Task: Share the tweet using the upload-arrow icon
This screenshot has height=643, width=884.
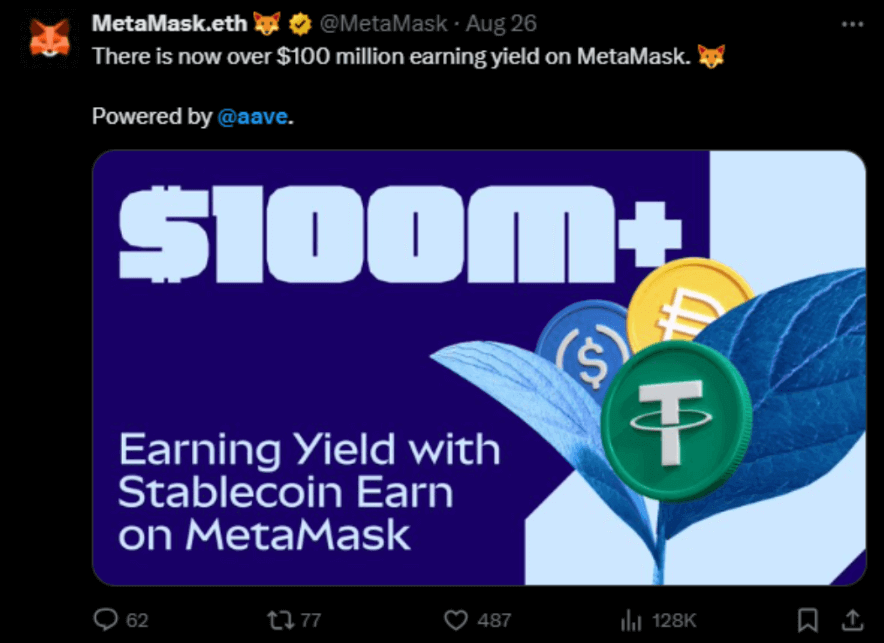Action: (x=853, y=620)
